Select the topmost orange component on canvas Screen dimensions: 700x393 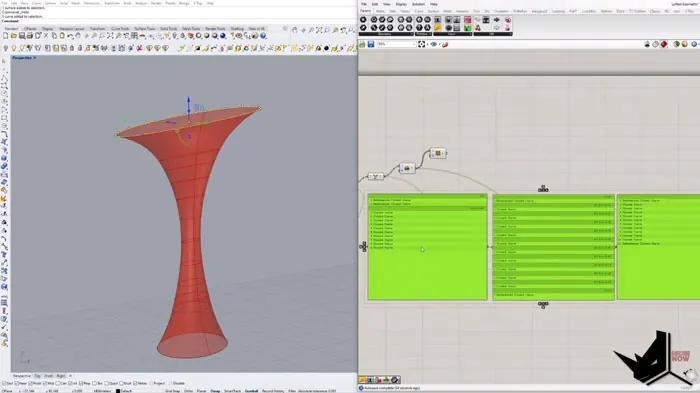coord(438,154)
